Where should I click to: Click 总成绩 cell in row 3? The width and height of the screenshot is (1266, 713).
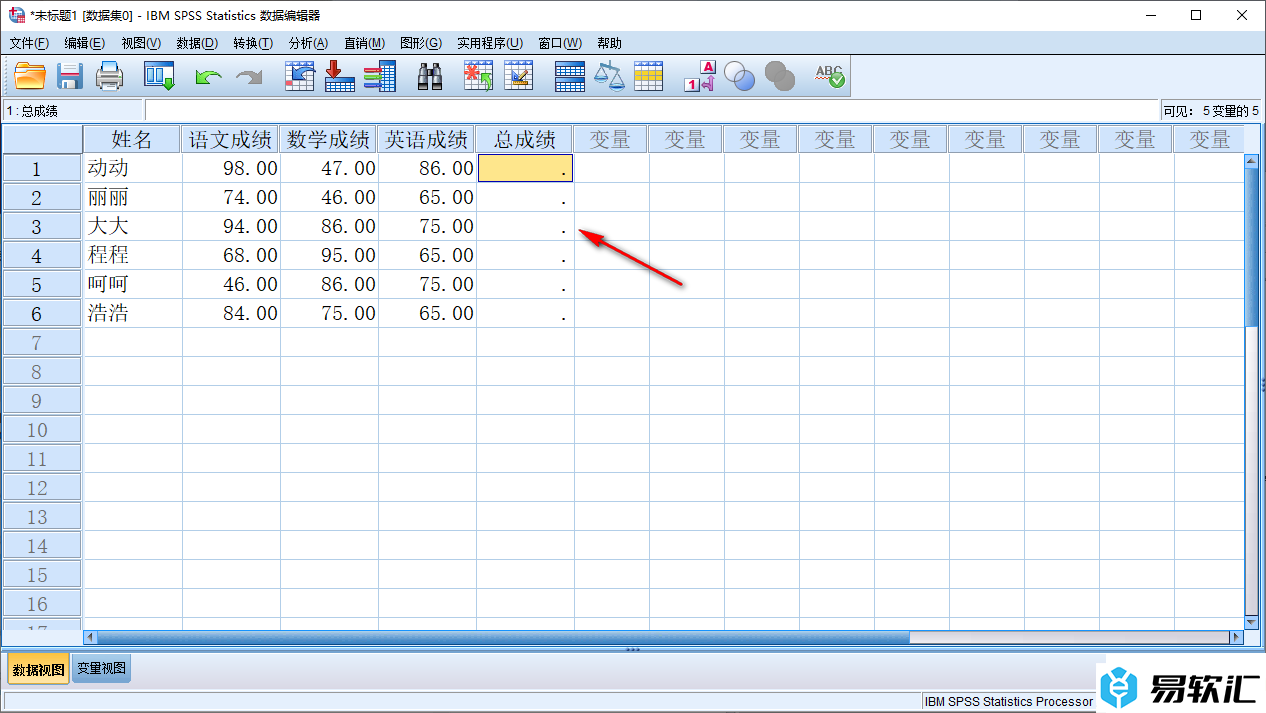(x=525, y=226)
